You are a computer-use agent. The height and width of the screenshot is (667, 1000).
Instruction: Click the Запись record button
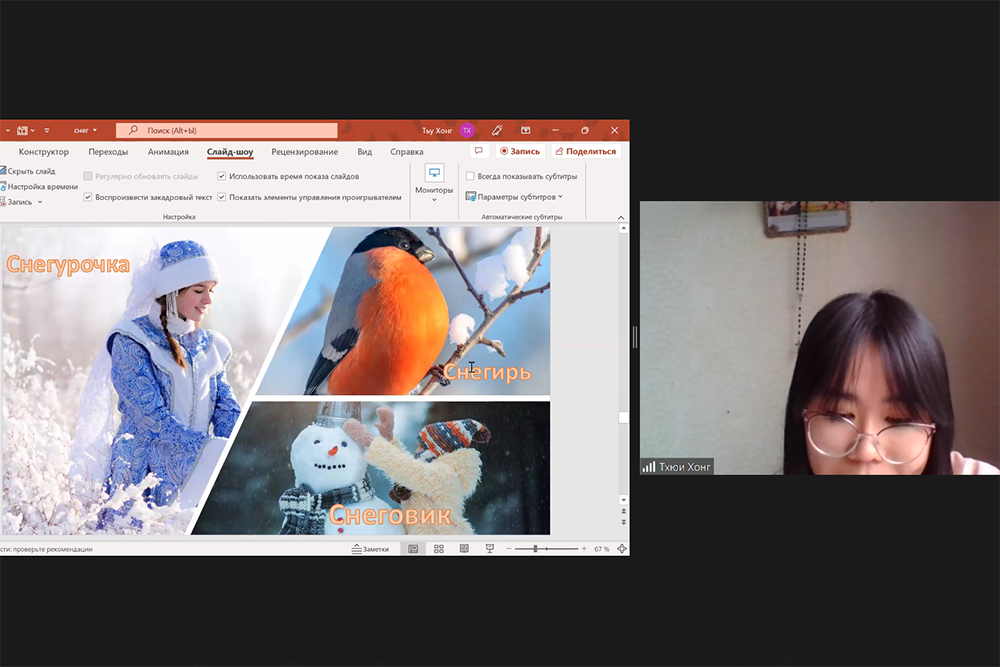point(520,151)
